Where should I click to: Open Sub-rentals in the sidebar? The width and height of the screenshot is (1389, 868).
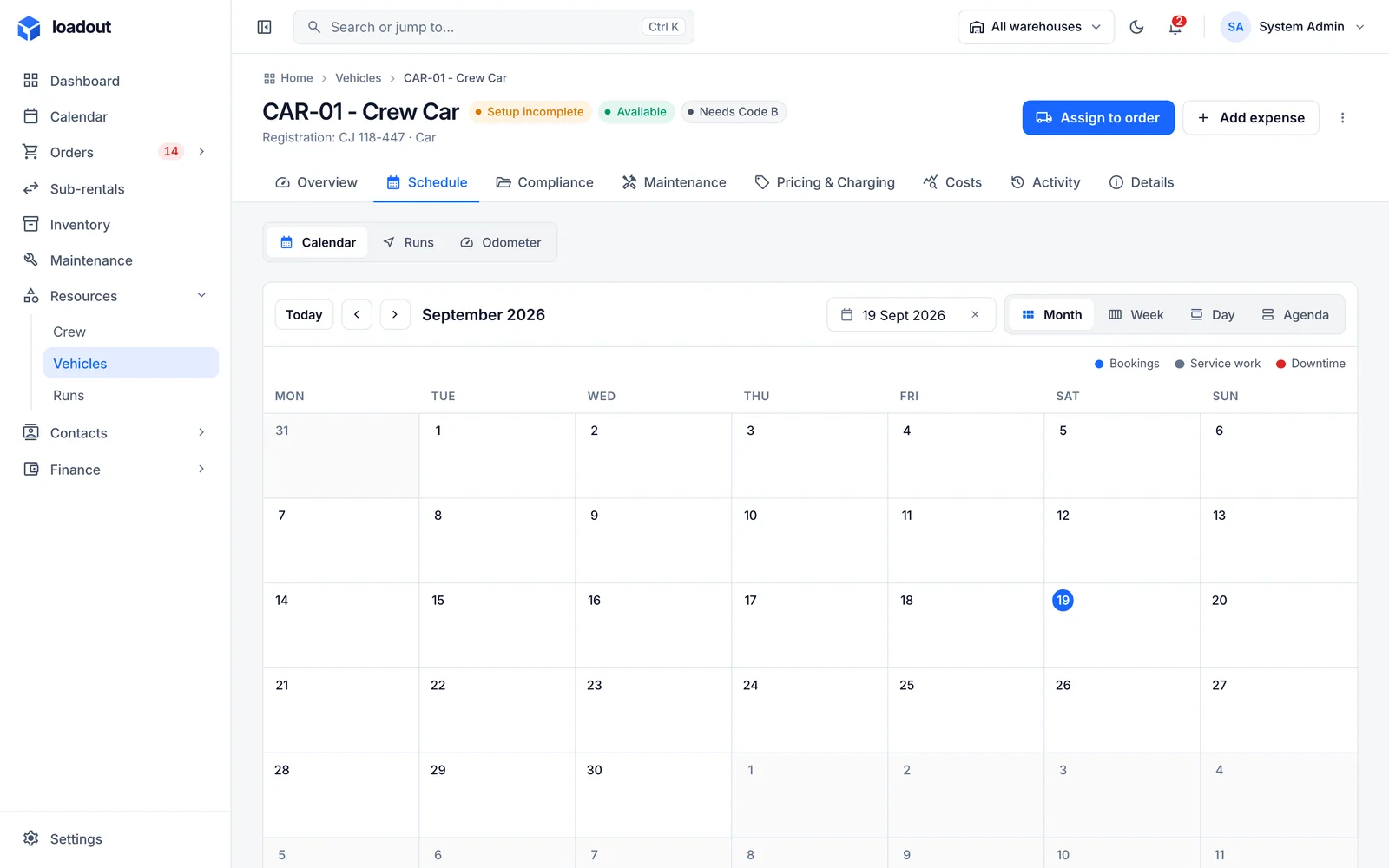(115, 188)
